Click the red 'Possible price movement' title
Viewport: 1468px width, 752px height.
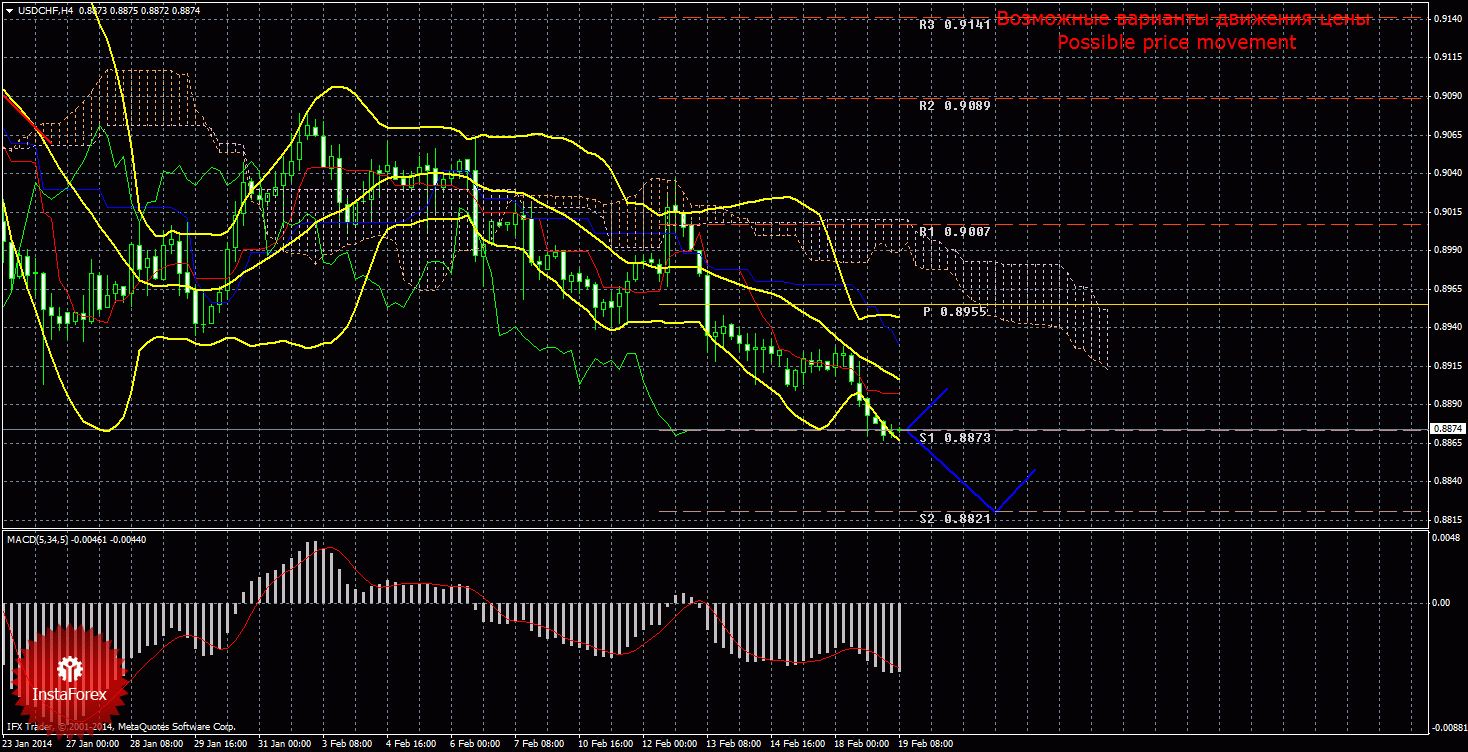point(1176,43)
